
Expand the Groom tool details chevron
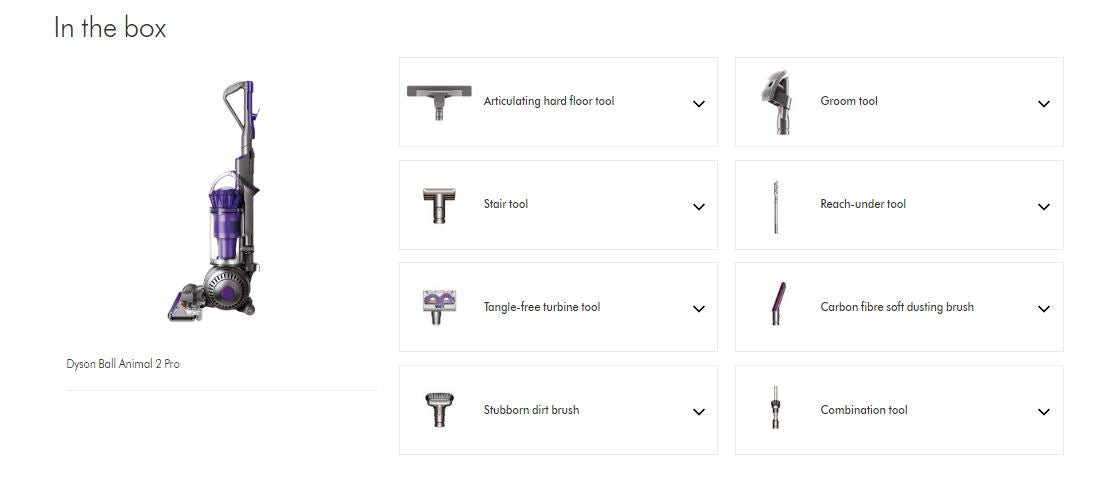point(1044,104)
